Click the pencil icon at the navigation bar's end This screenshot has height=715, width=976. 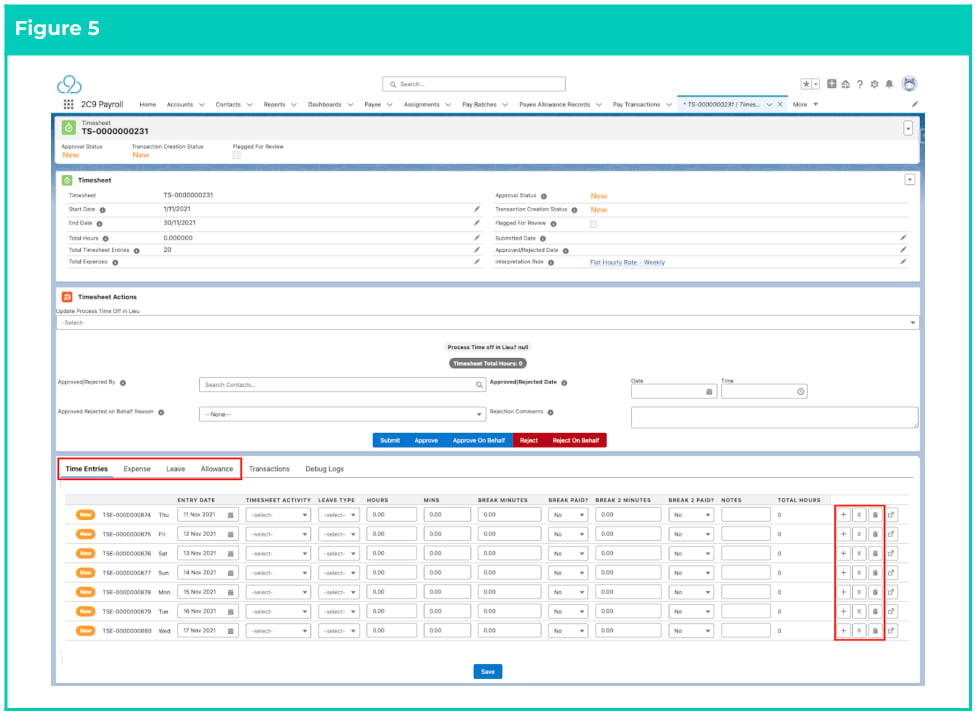pos(914,105)
